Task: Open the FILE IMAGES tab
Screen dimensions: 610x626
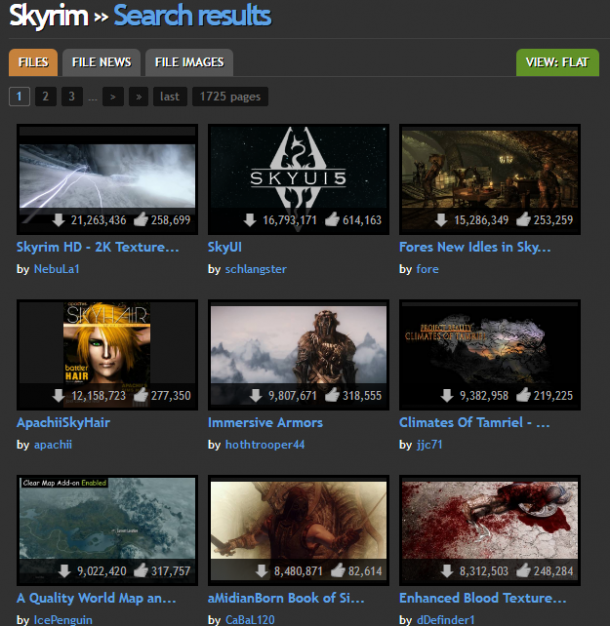Action: [x=189, y=62]
